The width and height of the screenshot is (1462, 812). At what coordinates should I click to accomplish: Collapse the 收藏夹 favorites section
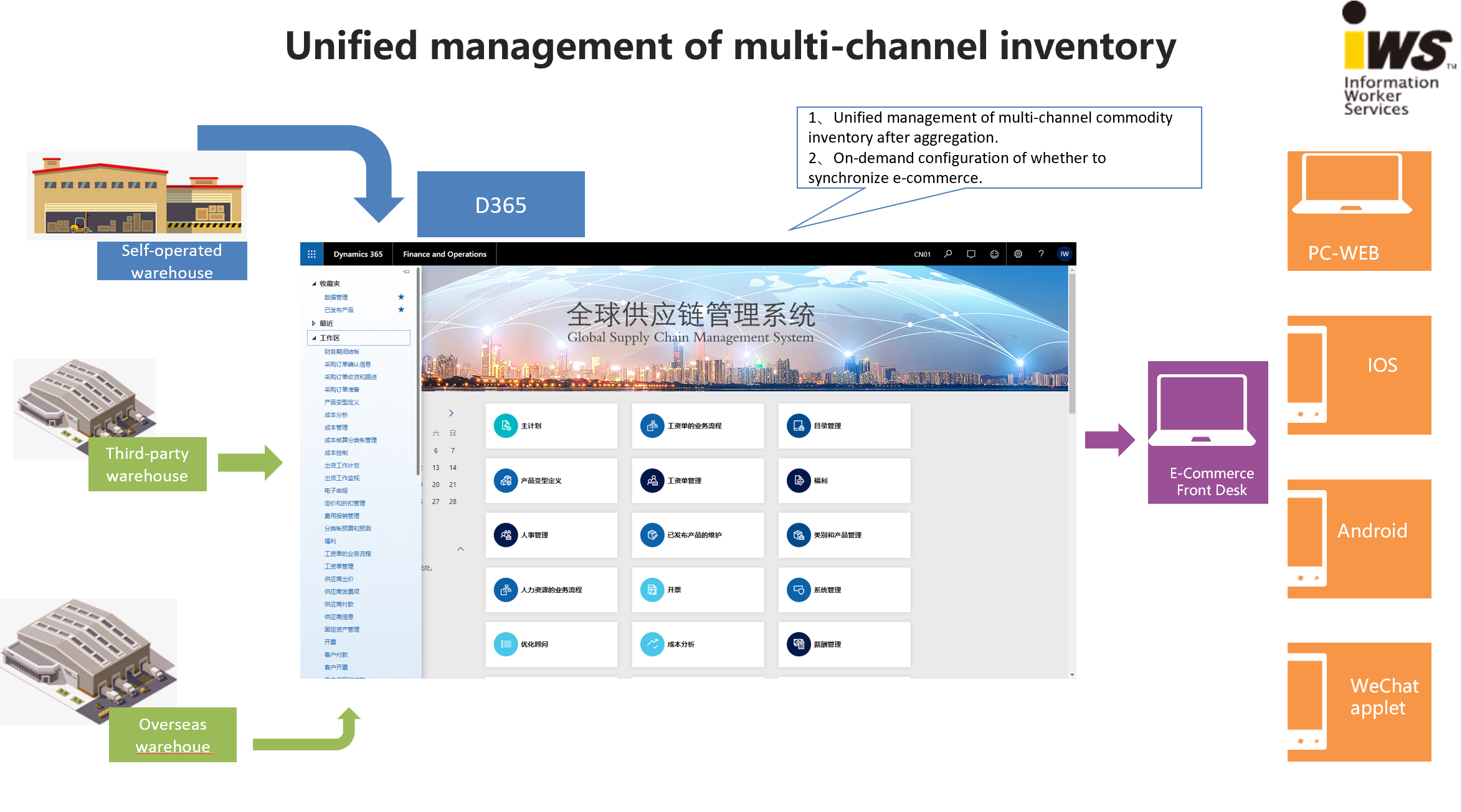[x=314, y=284]
